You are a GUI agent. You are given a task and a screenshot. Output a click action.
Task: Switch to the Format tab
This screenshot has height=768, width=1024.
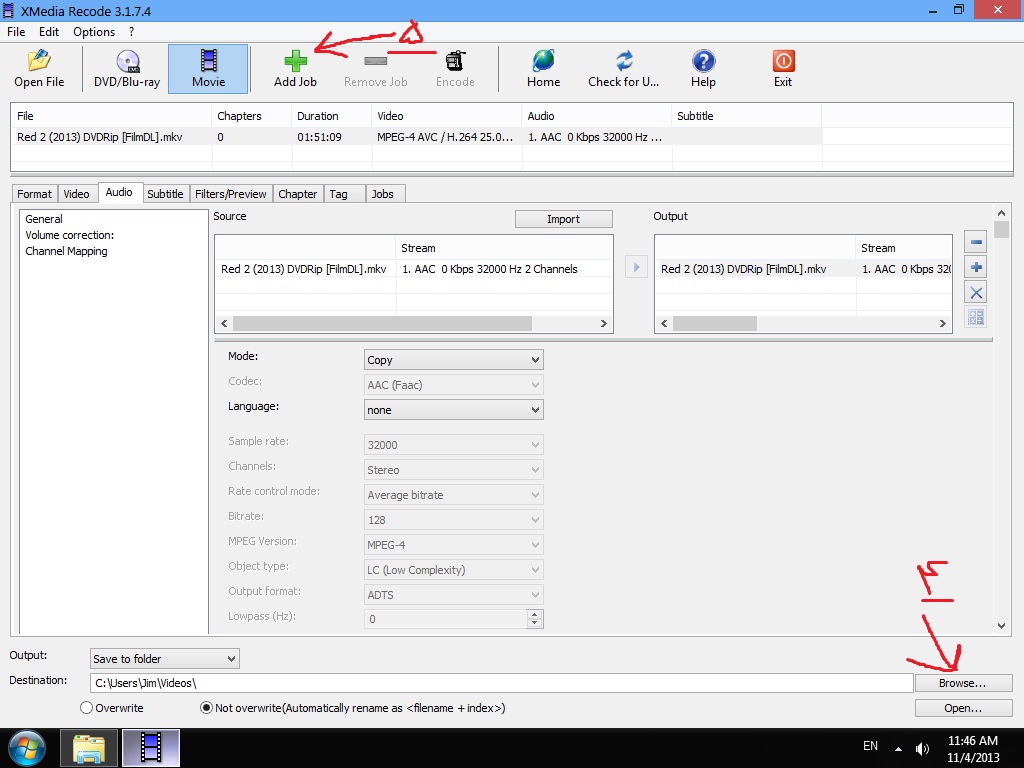coord(34,194)
